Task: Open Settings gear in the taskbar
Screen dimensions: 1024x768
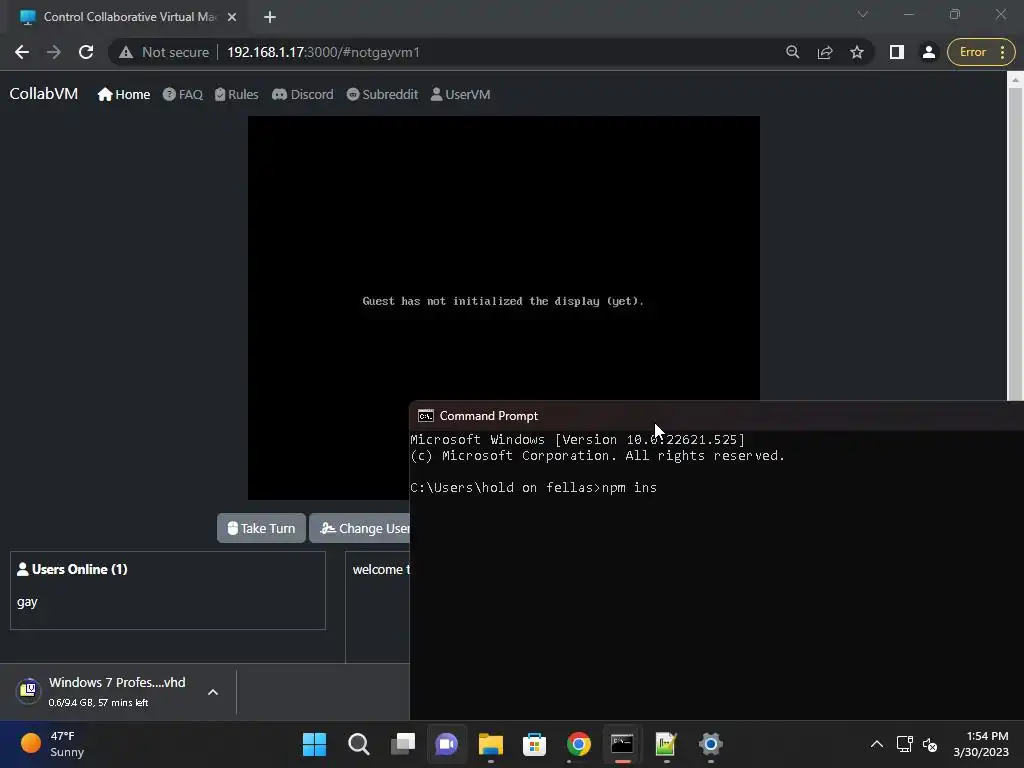Action: pyautogui.click(x=711, y=744)
